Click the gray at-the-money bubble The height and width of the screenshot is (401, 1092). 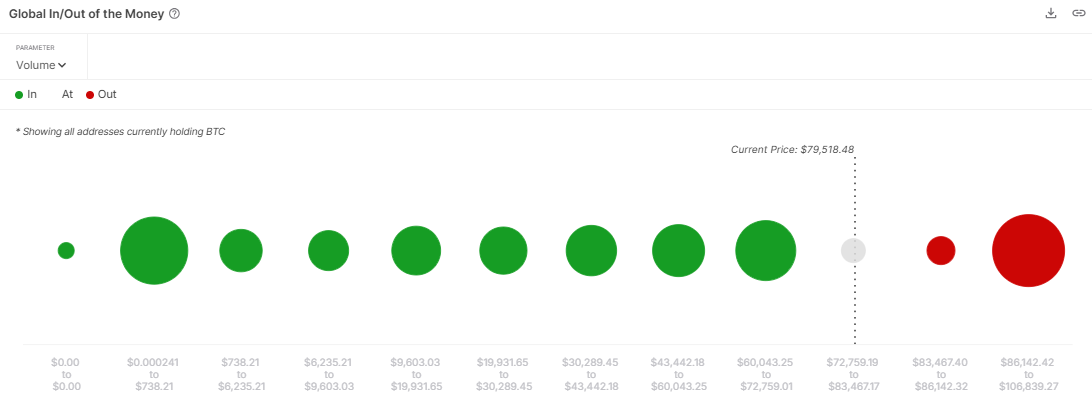(x=853, y=251)
